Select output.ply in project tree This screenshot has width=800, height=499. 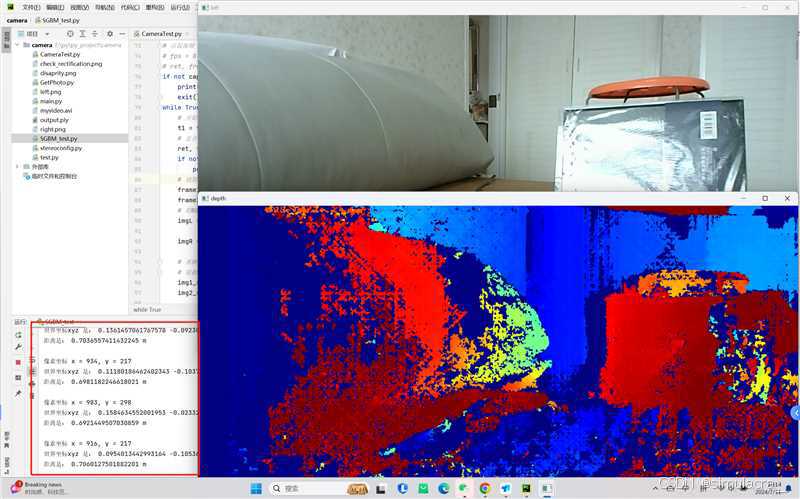(x=54, y=120)
